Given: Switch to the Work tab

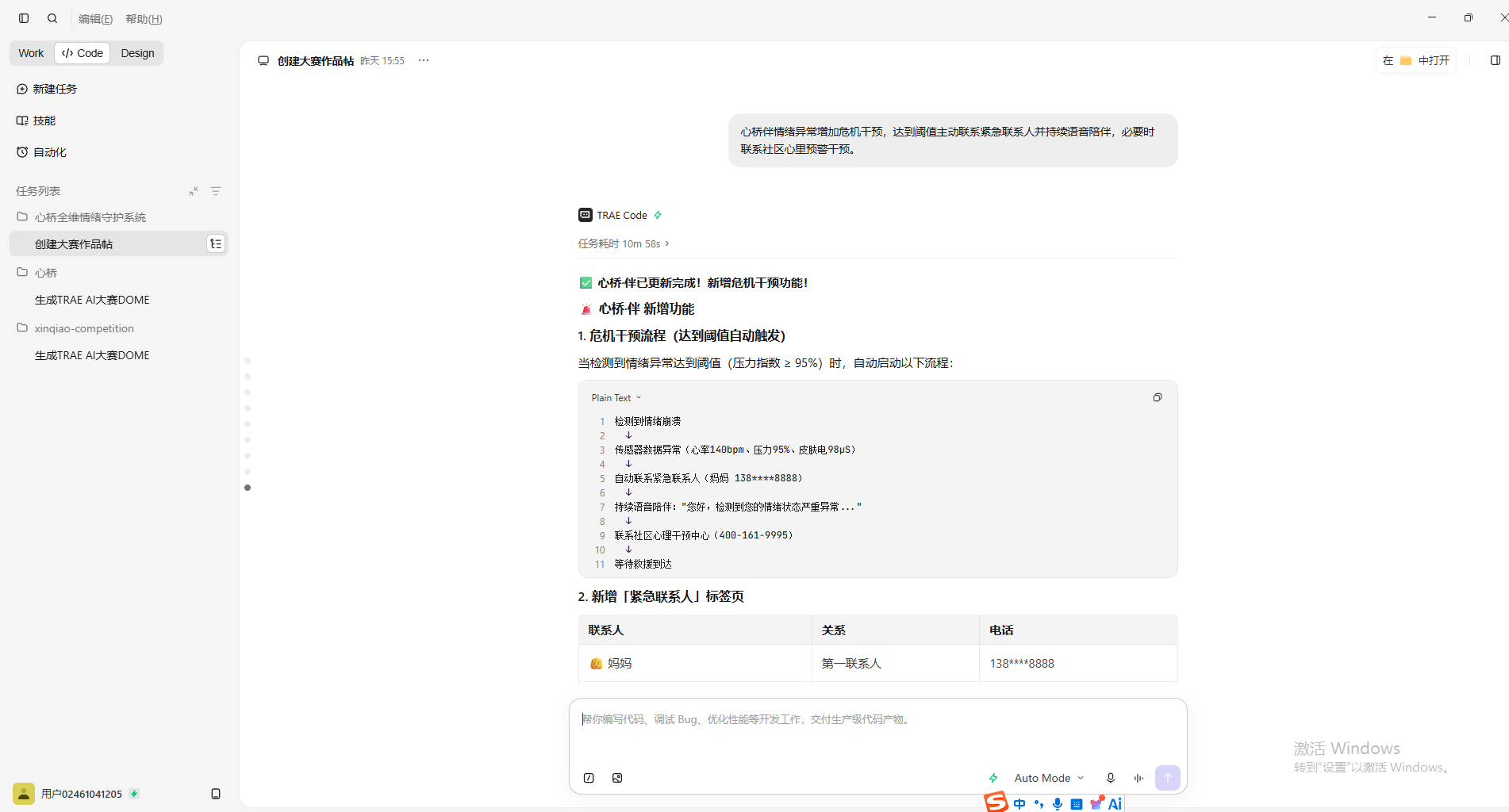Looking at the screenshot, I should [x=31, y=53].
